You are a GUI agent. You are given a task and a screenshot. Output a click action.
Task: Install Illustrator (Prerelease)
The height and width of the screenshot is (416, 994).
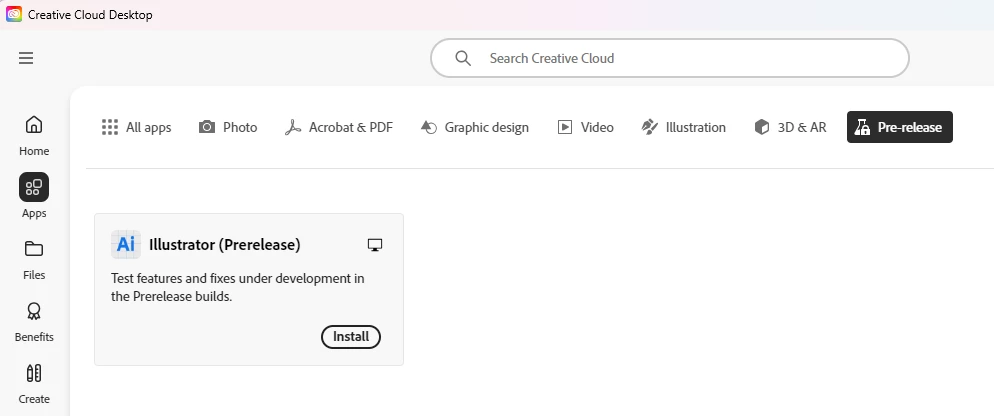(351, 337)
